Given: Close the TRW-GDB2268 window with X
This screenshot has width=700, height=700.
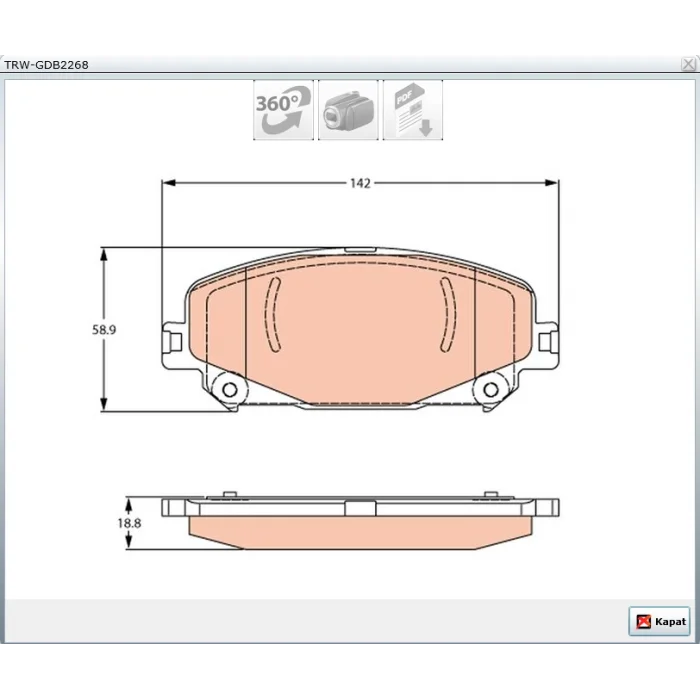Looking at the screenshot, I should (688, 64).
